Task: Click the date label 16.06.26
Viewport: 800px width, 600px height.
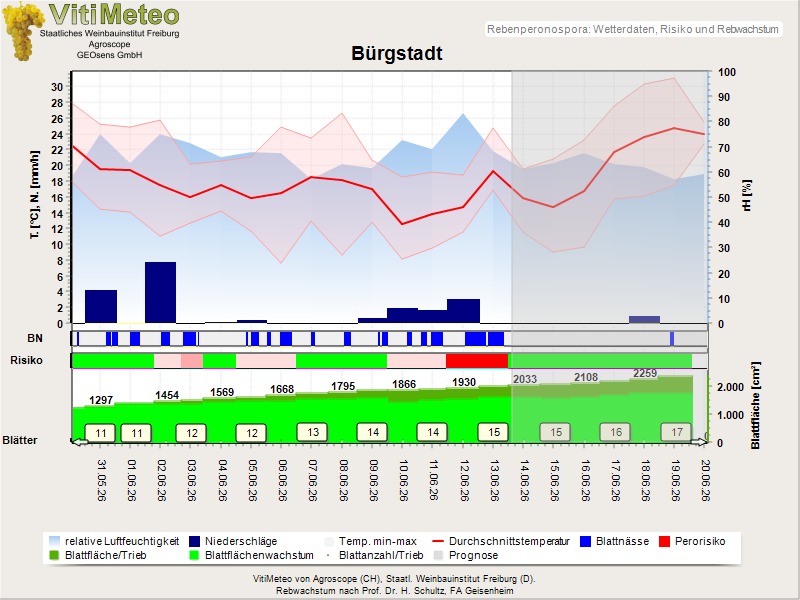Action: click(585, 480)
